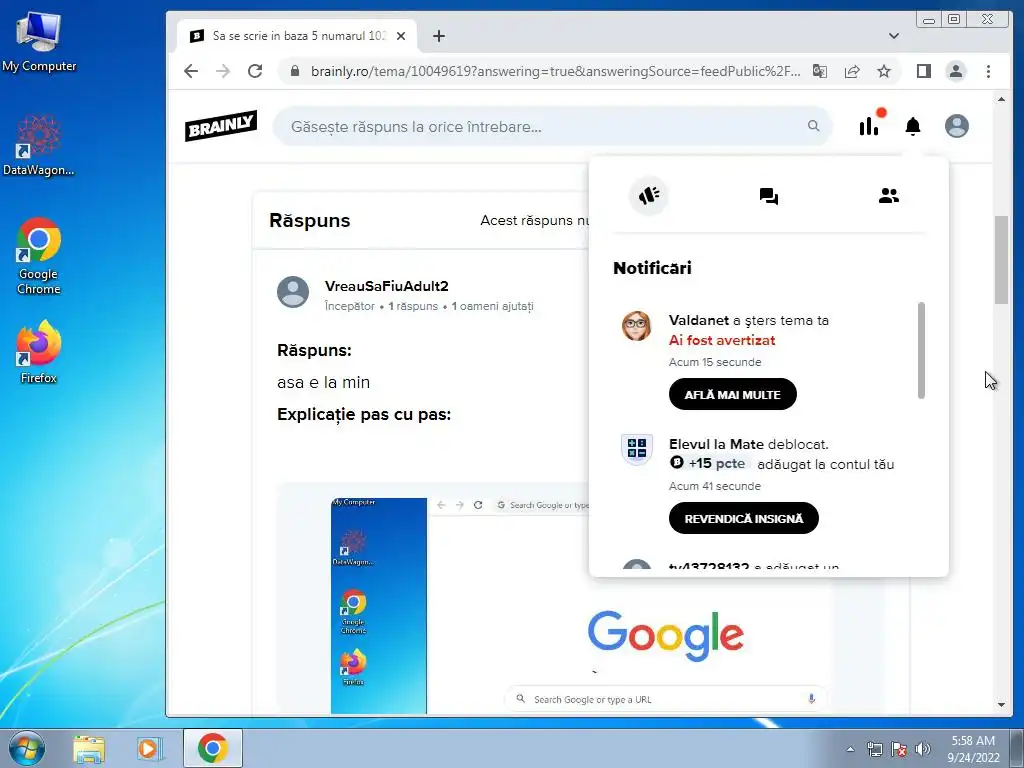Image resolution: width=1024 pixels, height=768 pixels.
Task: Open the leaderboard stats icon with red dot
Action: (871, 123)
